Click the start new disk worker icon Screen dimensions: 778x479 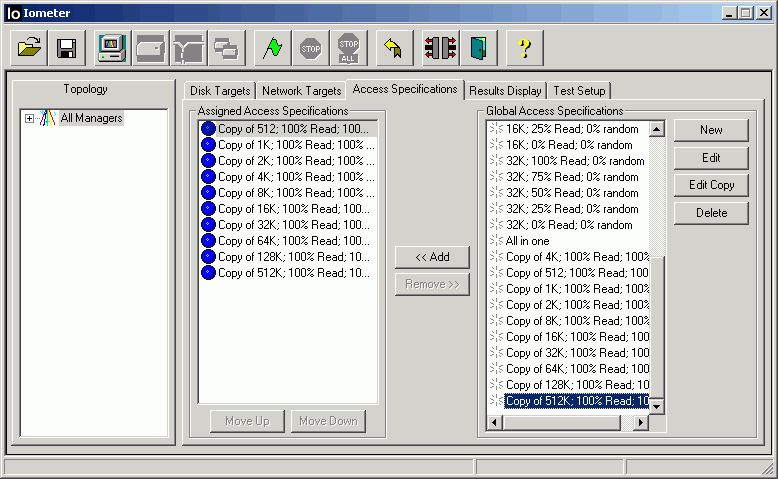[151, 48]
